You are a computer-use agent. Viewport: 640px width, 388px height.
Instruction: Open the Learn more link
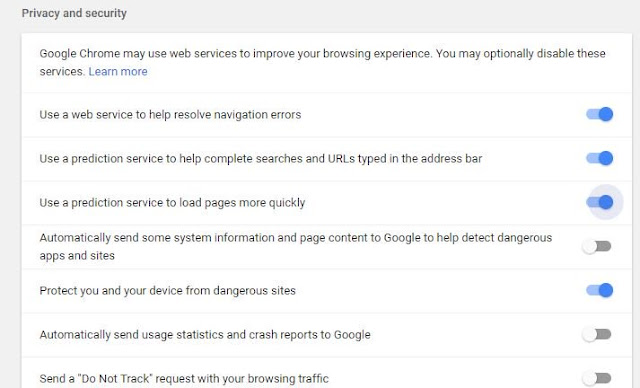(x=118, y=71)
